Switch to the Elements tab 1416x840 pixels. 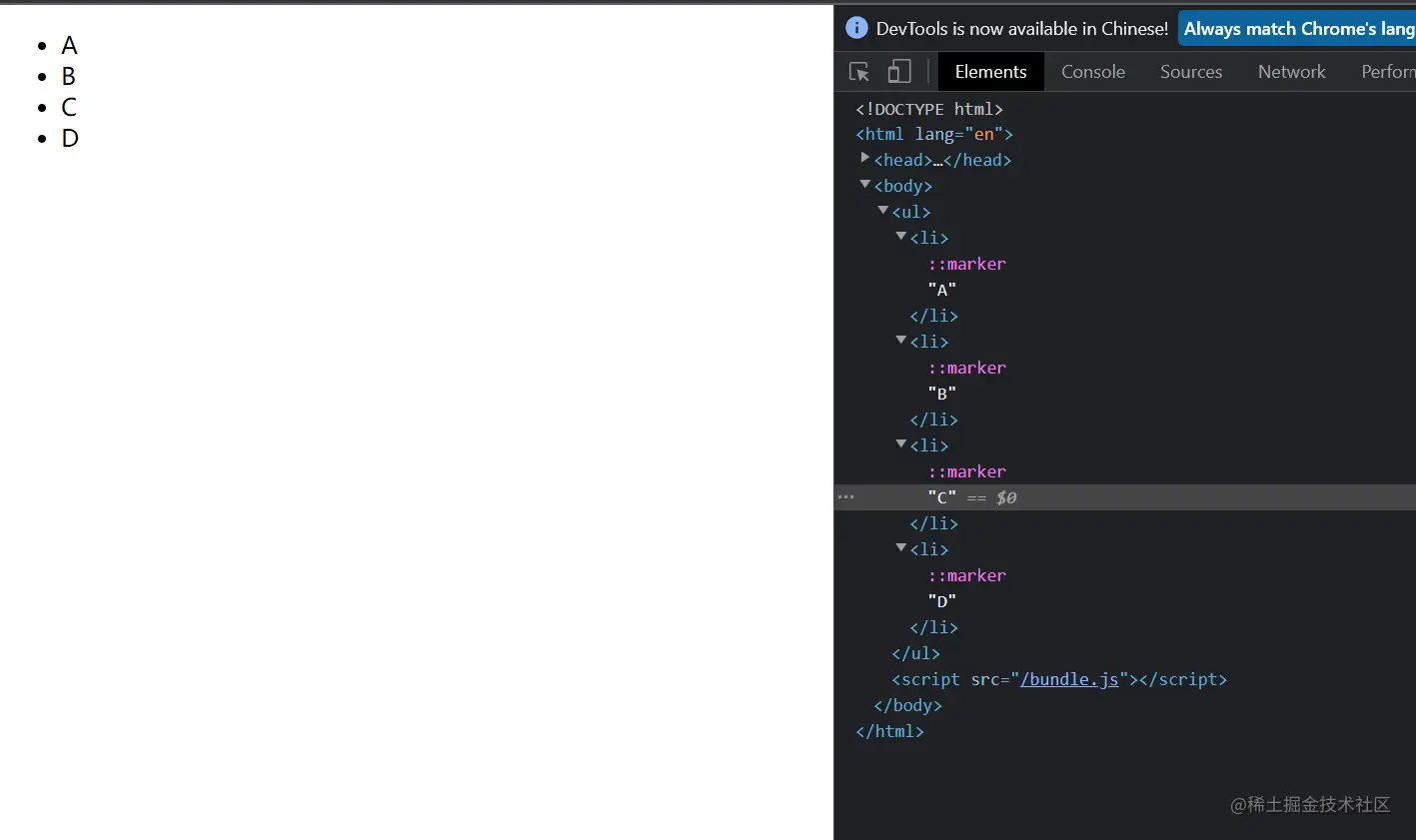coord(990,72)
